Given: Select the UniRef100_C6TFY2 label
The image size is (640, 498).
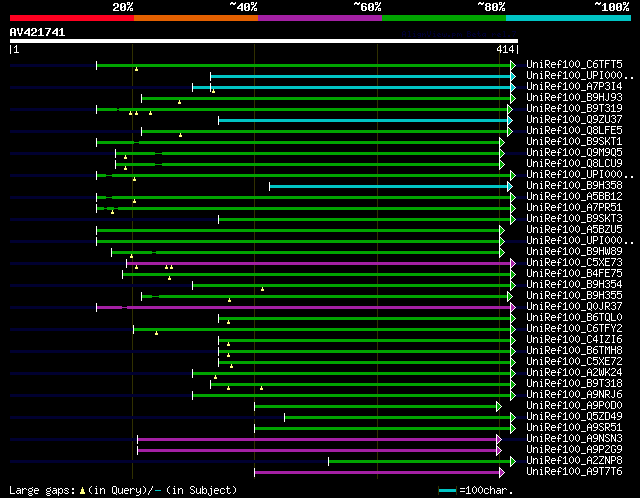Looking at the screenshot, I should [574, 329].
